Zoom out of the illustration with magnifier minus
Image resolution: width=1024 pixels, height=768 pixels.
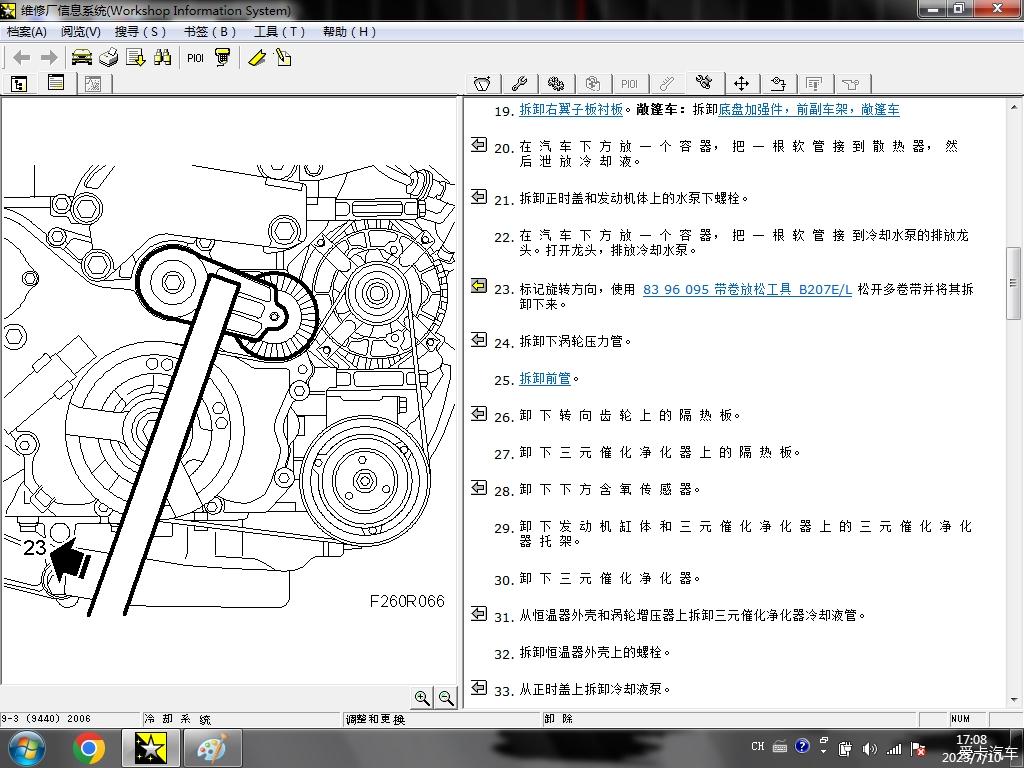click(x=446, y=698)
